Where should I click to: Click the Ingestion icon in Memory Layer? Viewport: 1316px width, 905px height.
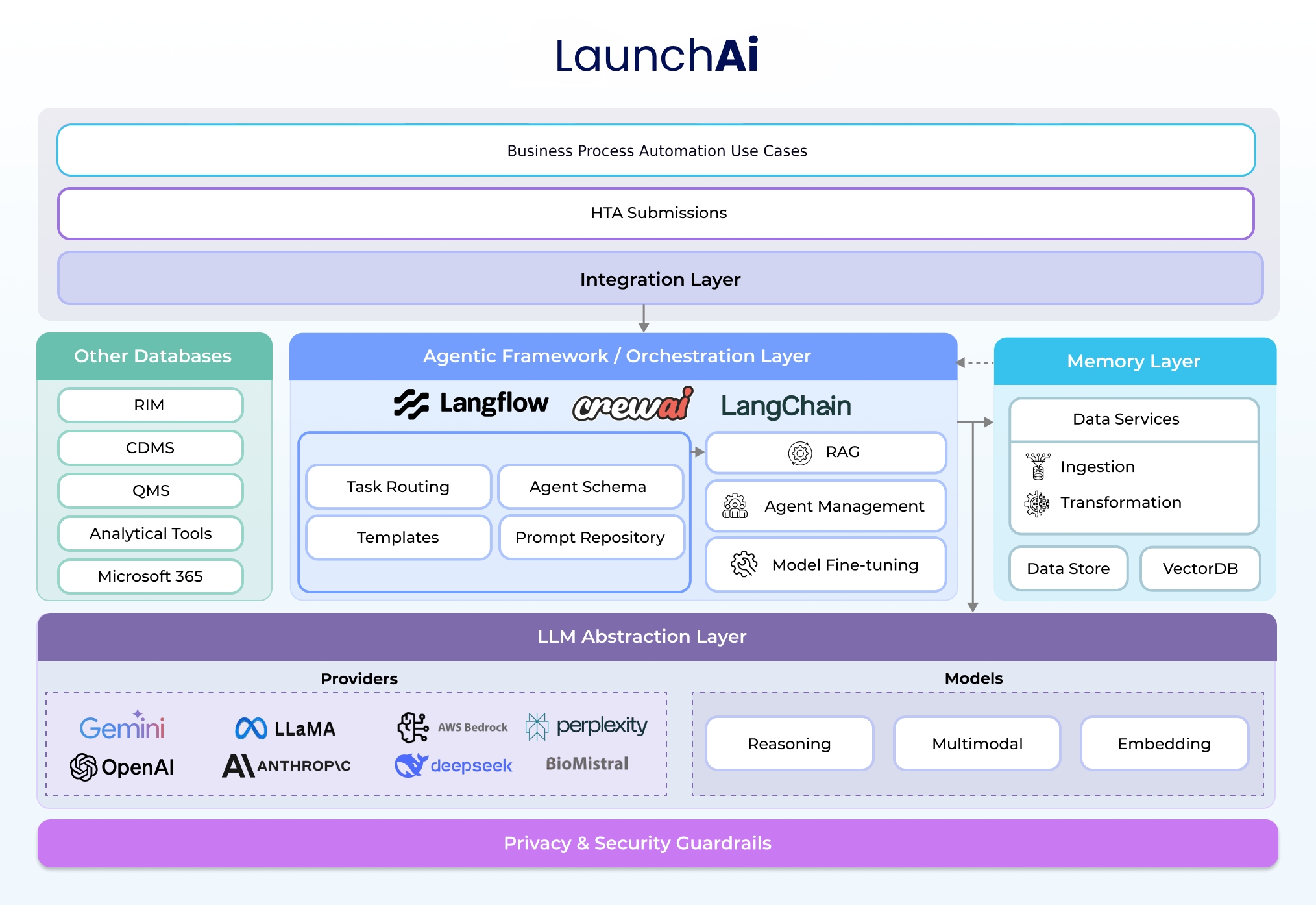tap(1039, 467)
